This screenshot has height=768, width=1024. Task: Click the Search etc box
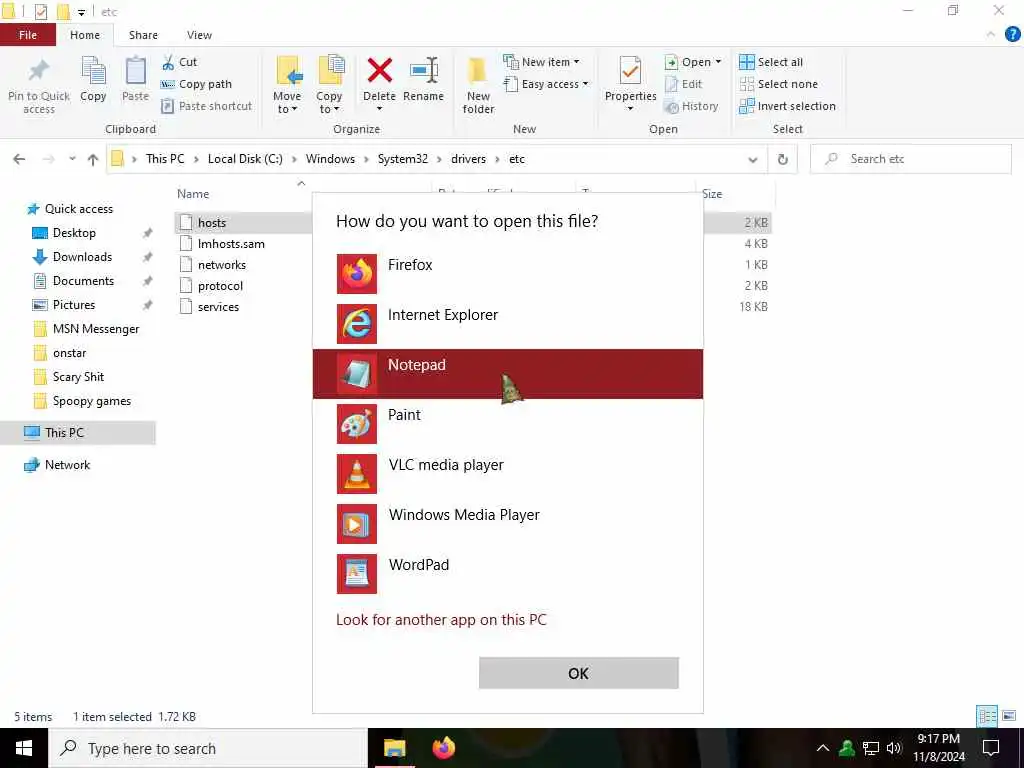[910, 159]
